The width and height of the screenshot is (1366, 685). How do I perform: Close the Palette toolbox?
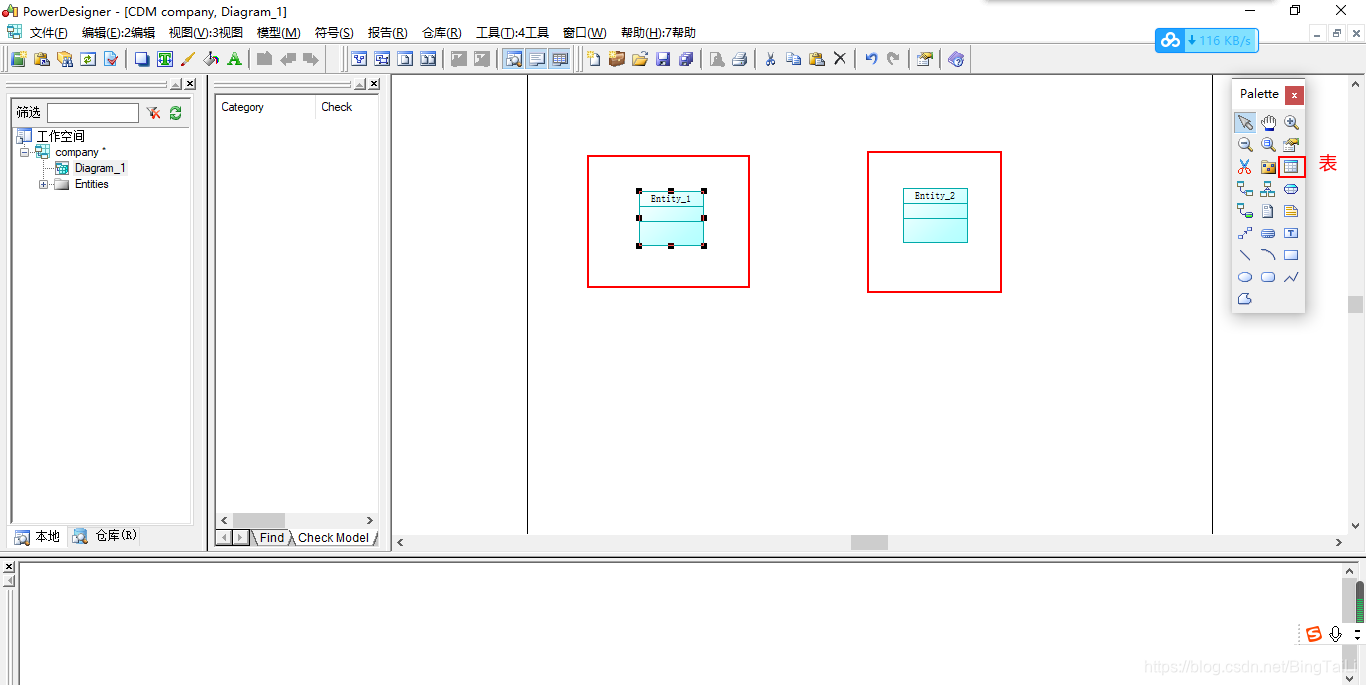[x=1294, y=95]
